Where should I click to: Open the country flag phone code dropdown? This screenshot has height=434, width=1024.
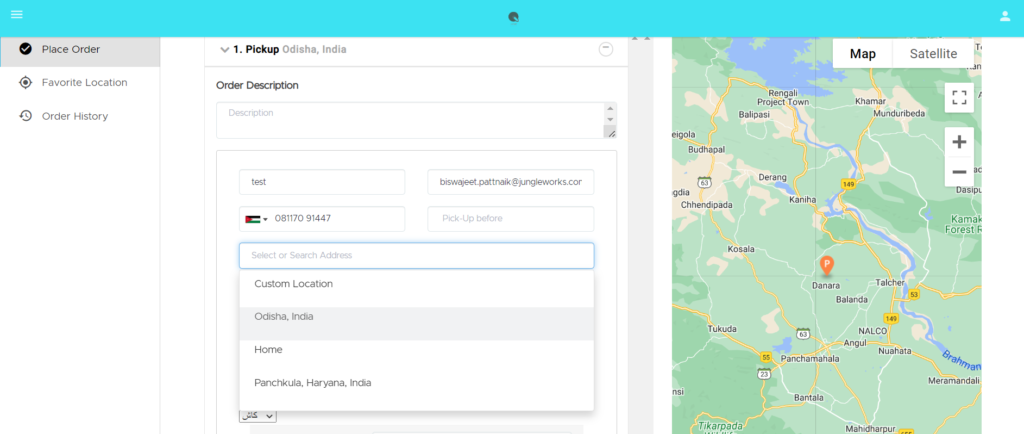pyautogui.click(x=257, y=219)
